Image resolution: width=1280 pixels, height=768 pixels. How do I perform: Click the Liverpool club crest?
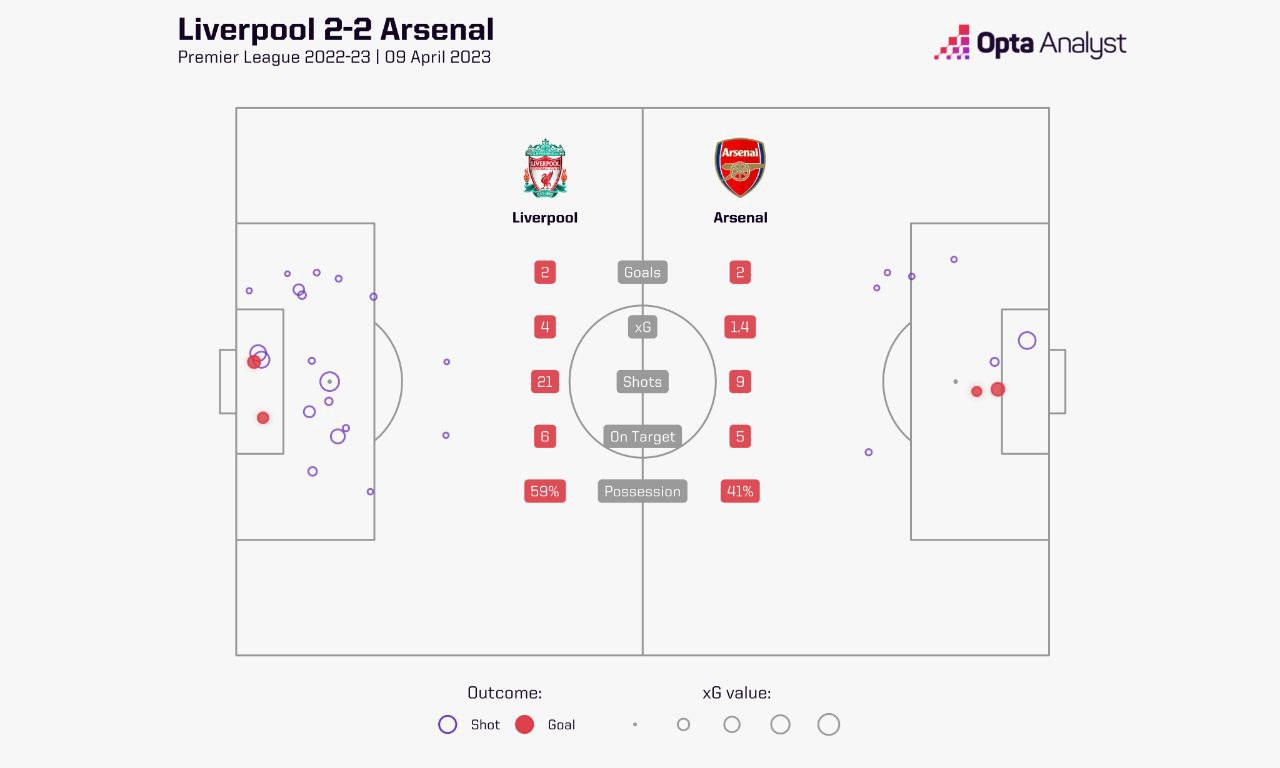[x=545, y=168]
